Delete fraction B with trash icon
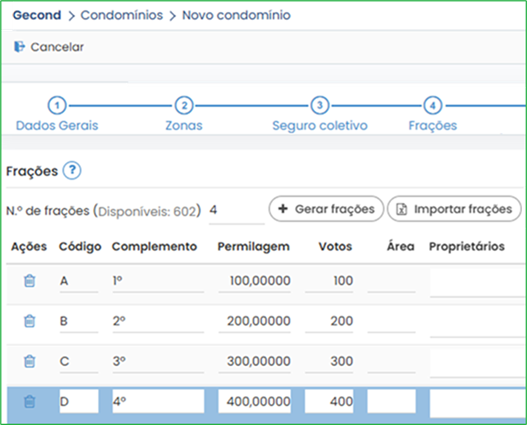527x425 pixels. click(30, 321)
